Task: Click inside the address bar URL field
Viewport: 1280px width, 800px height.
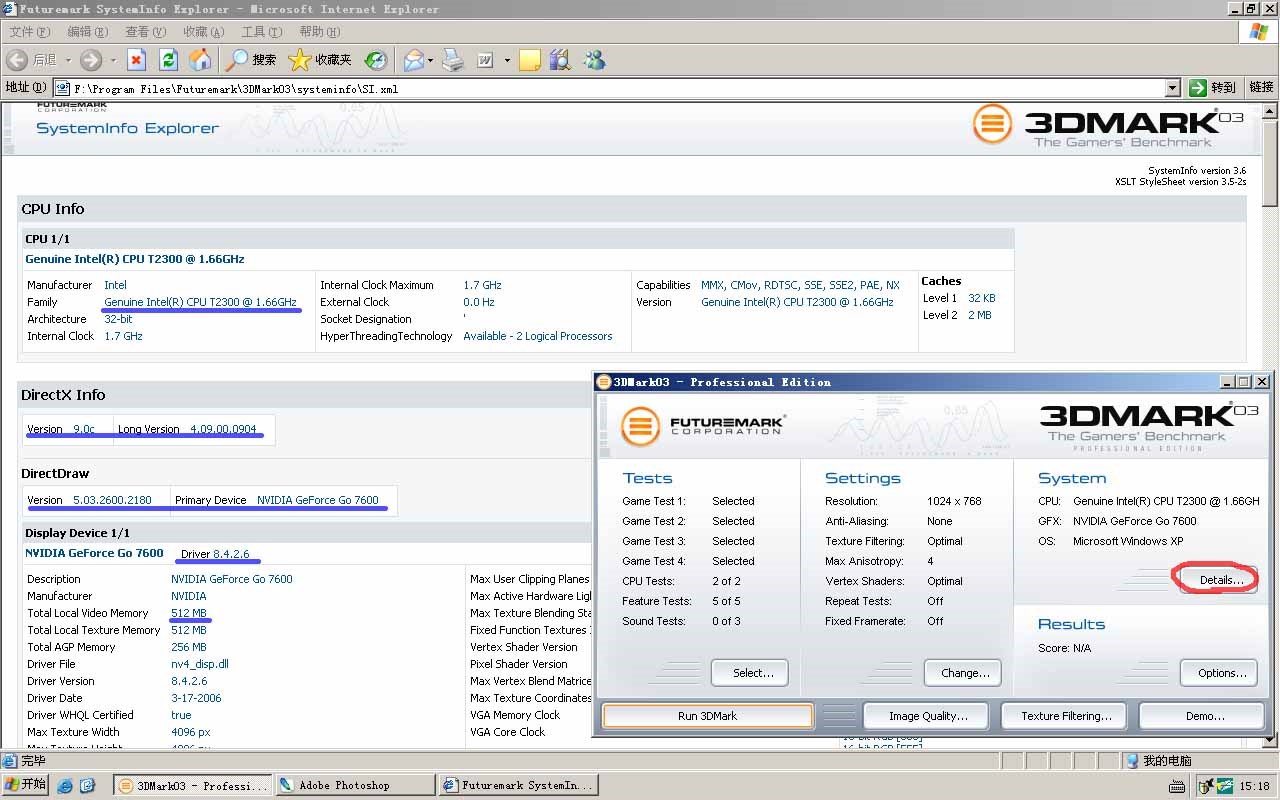Action: [616, 88]
